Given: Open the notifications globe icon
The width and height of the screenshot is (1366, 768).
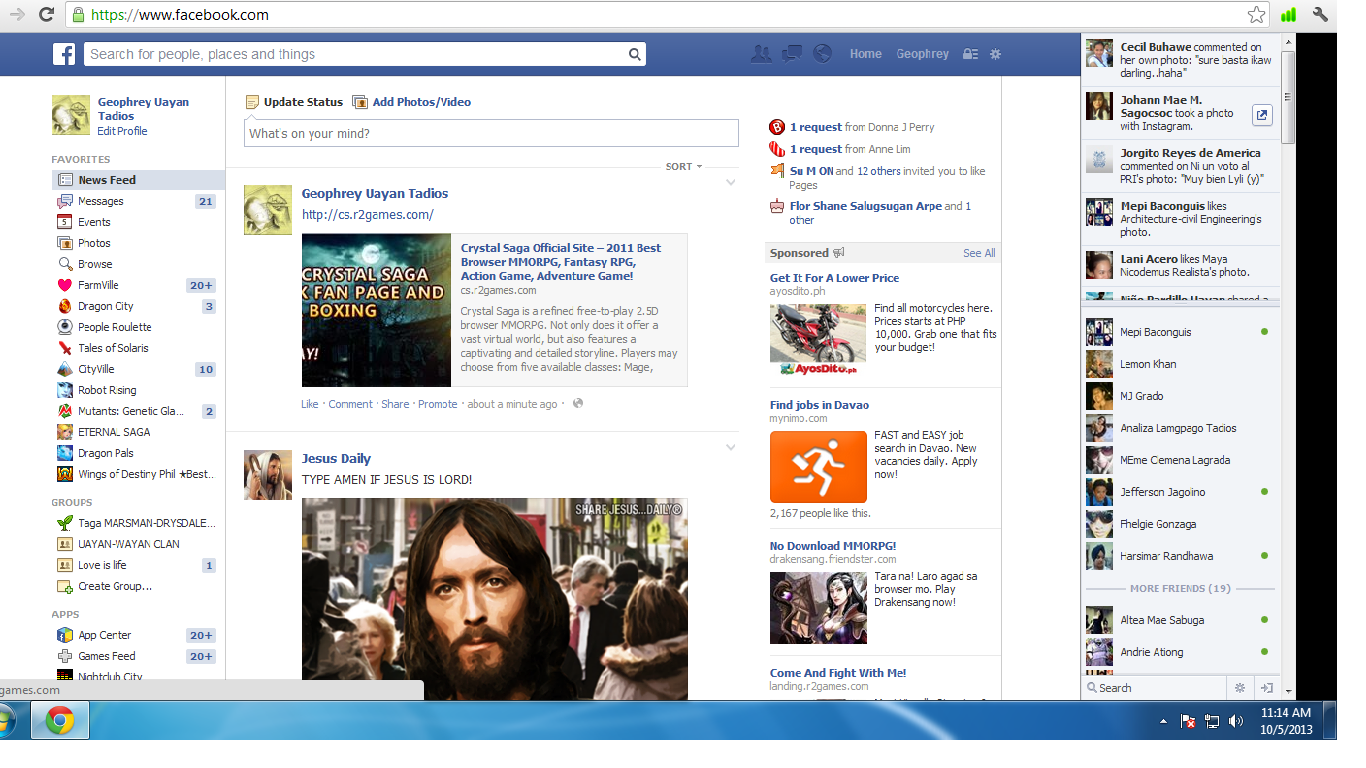Looking at the screenshot, I should pos(822,54).
